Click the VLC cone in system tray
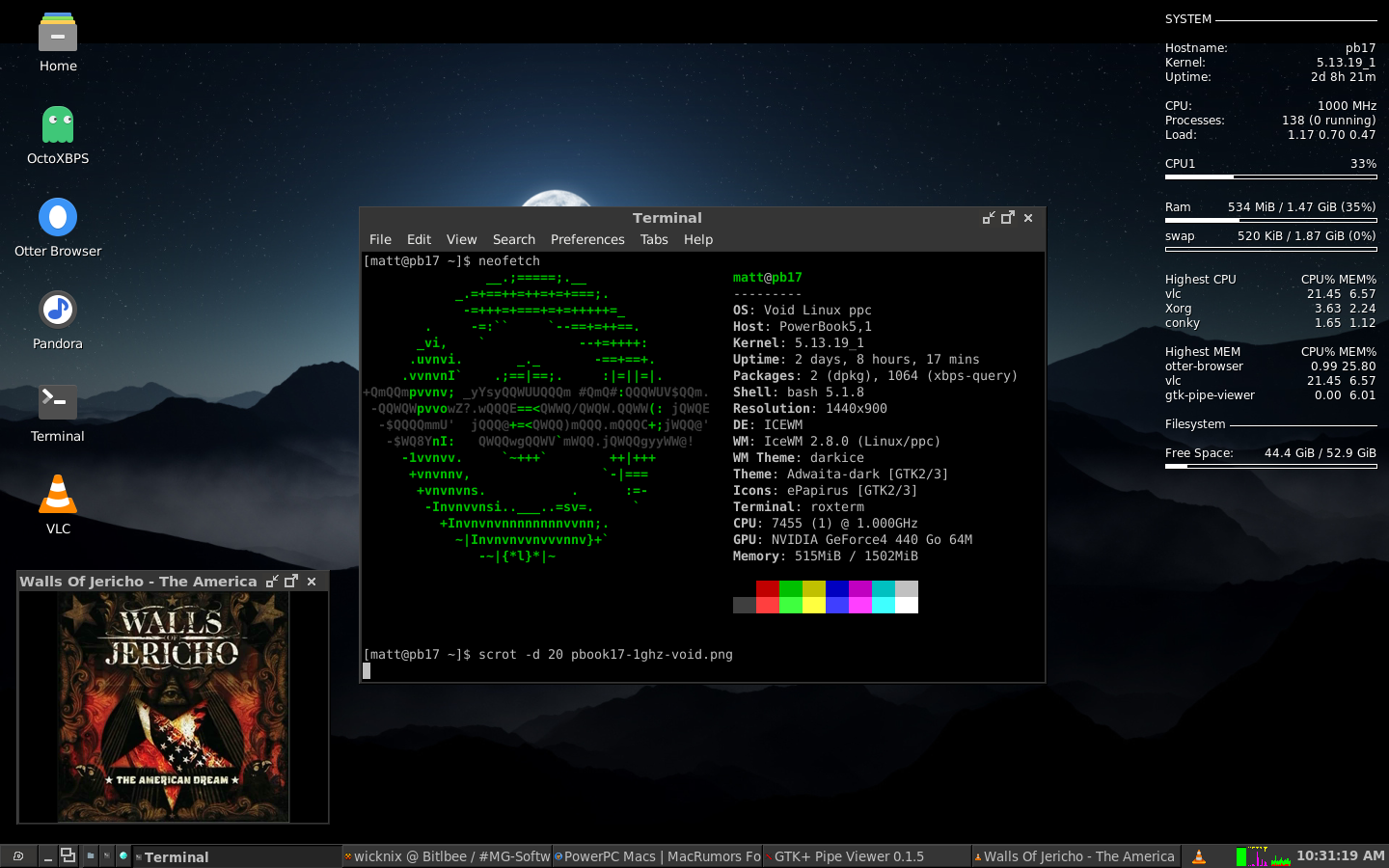 1199,856
